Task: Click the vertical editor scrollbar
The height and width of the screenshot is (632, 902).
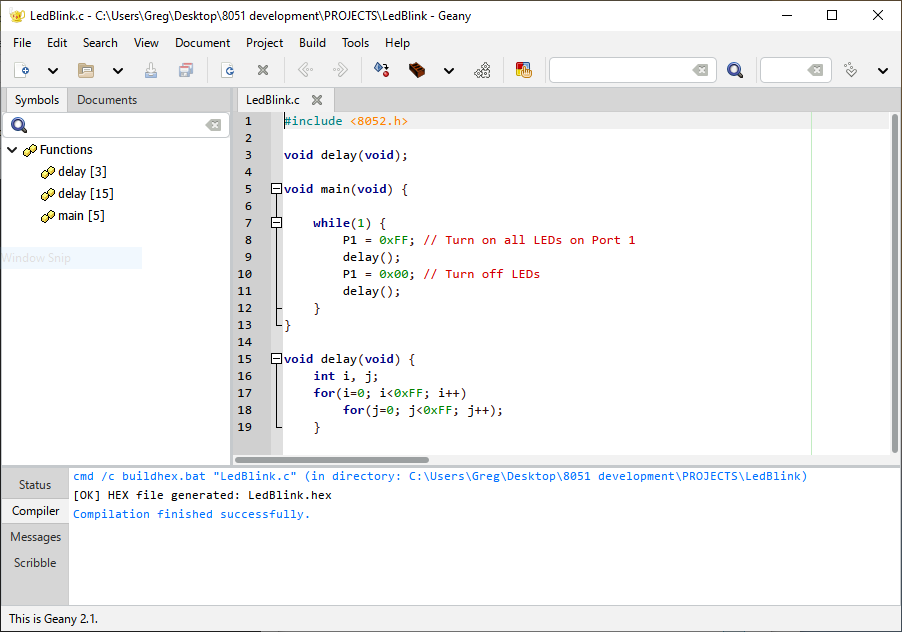Action: tap(895, 283)
